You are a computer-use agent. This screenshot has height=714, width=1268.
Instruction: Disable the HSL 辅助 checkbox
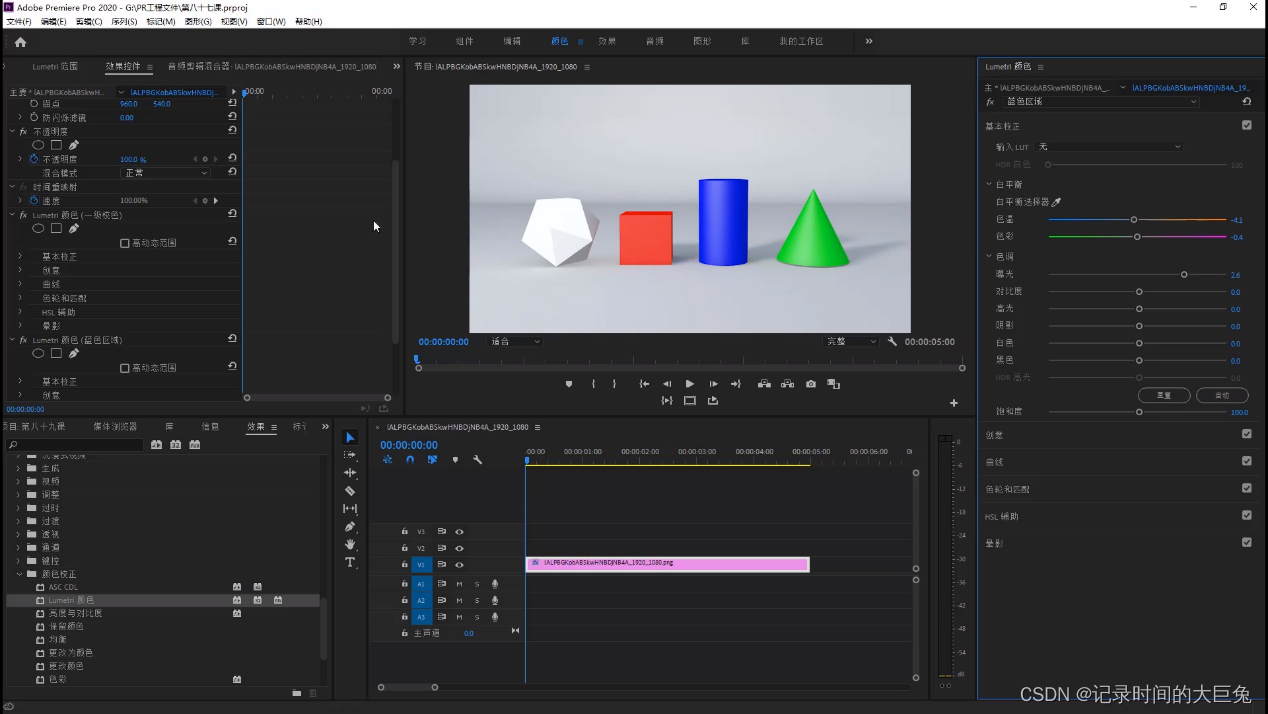1246,516
